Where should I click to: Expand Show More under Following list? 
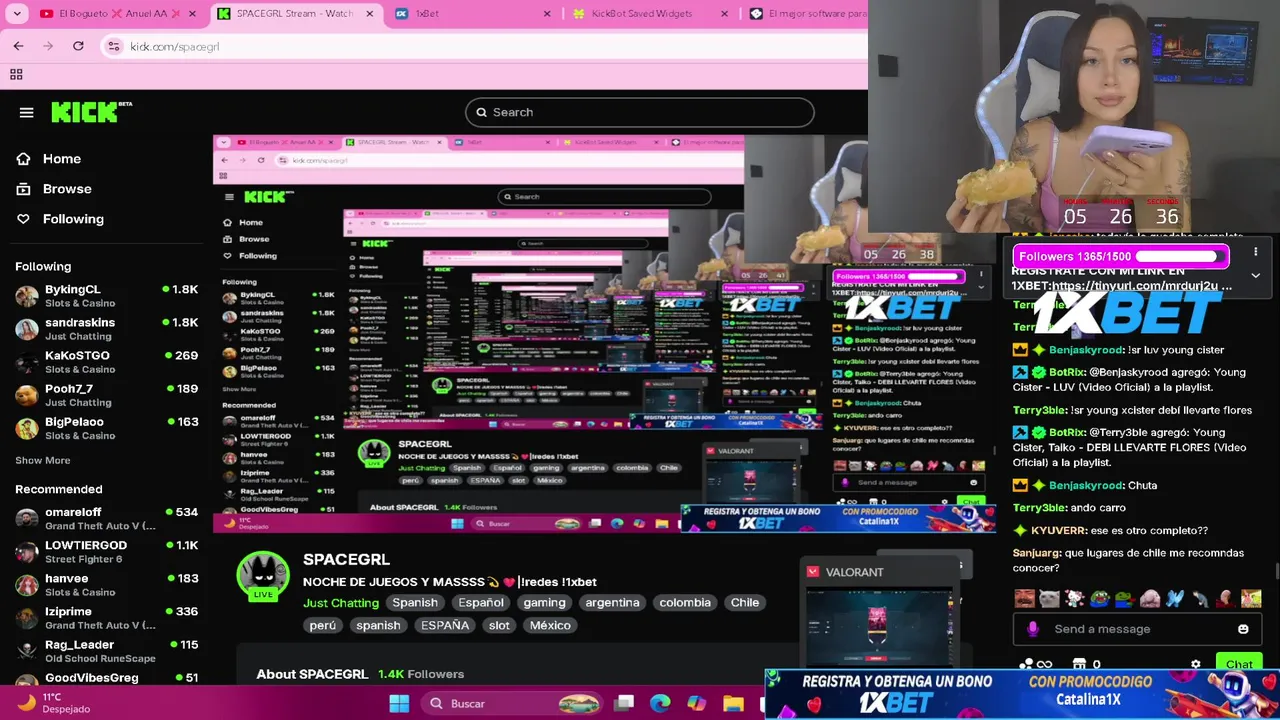point(42,460)
